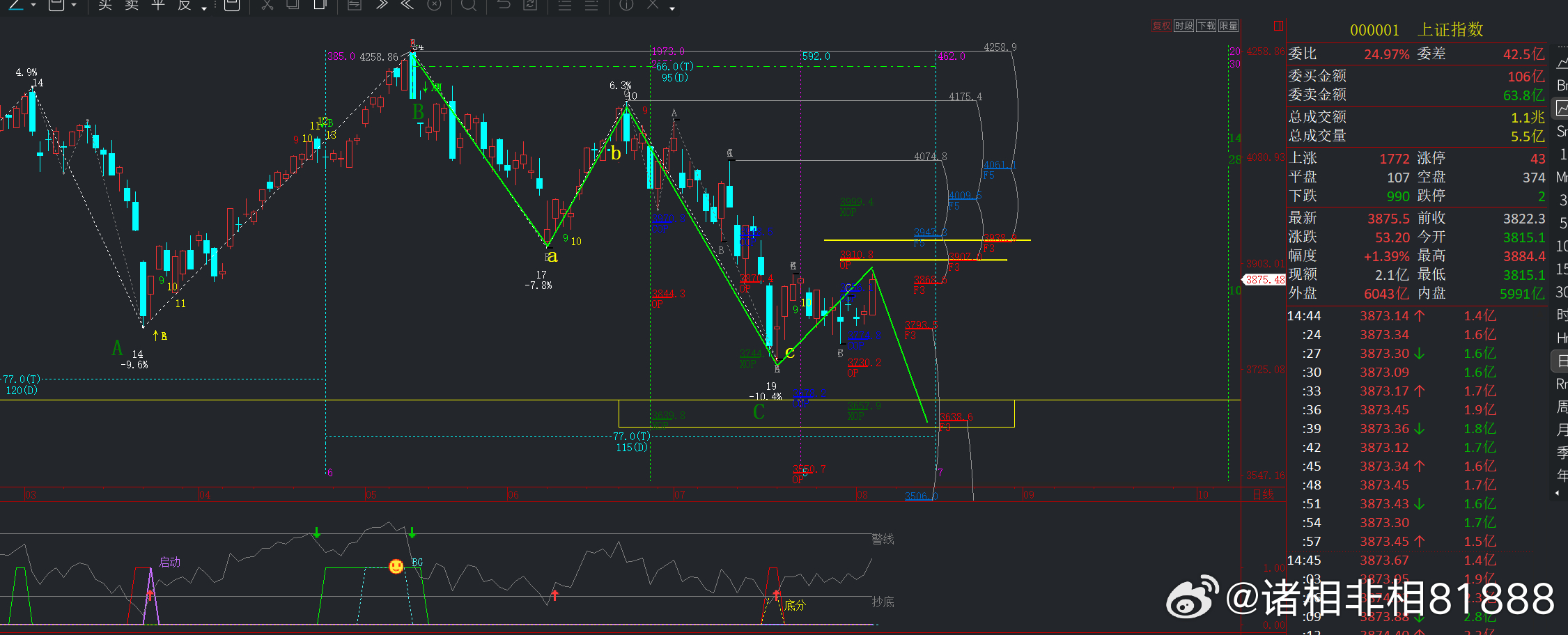Screen dimensions: 1568x635
Task: Click the 14:45 tick row price 3873.67
Action: point(1384,560)
